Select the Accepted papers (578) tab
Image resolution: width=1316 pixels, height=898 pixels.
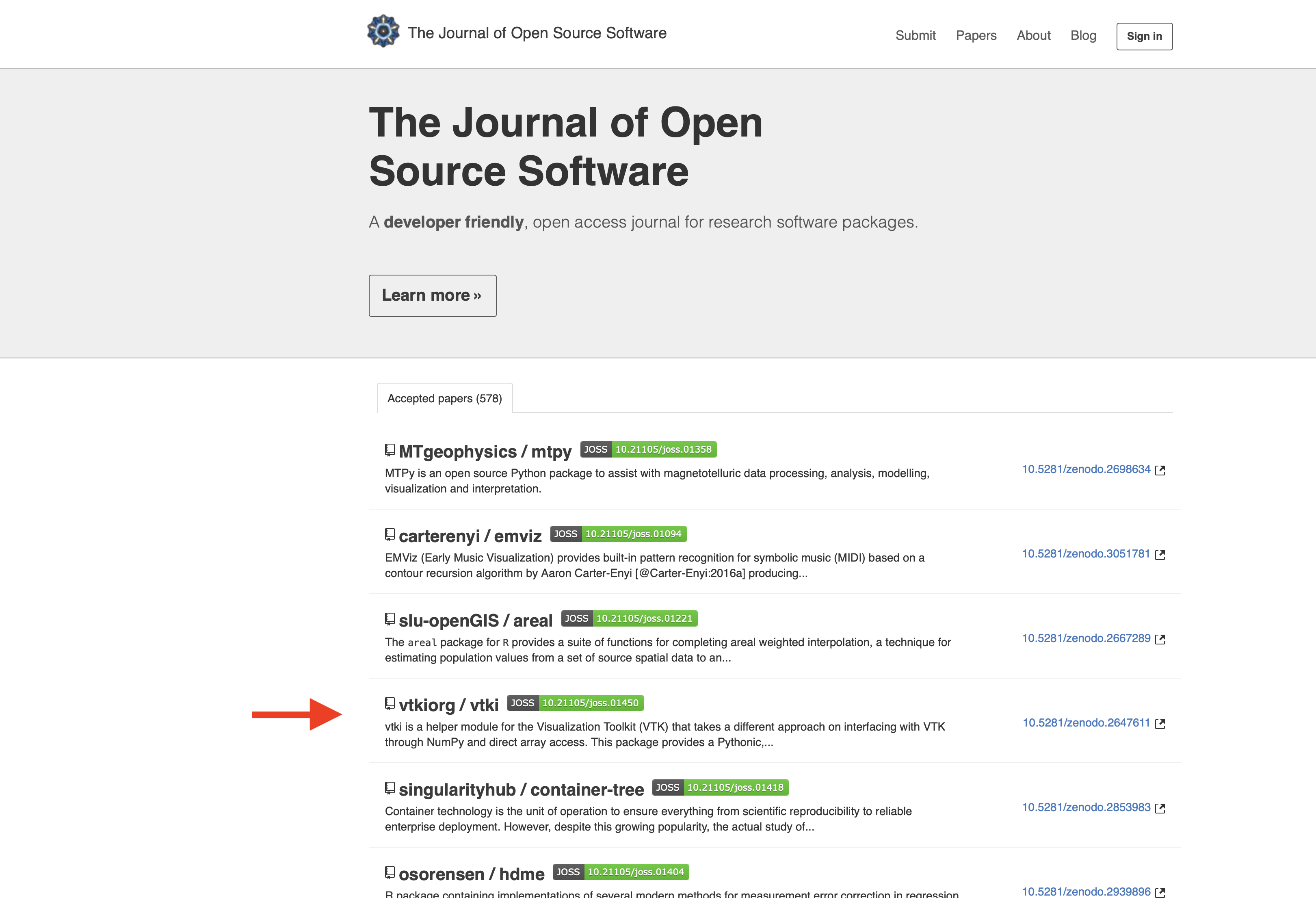pyautogui.click(x=444, y=398)
